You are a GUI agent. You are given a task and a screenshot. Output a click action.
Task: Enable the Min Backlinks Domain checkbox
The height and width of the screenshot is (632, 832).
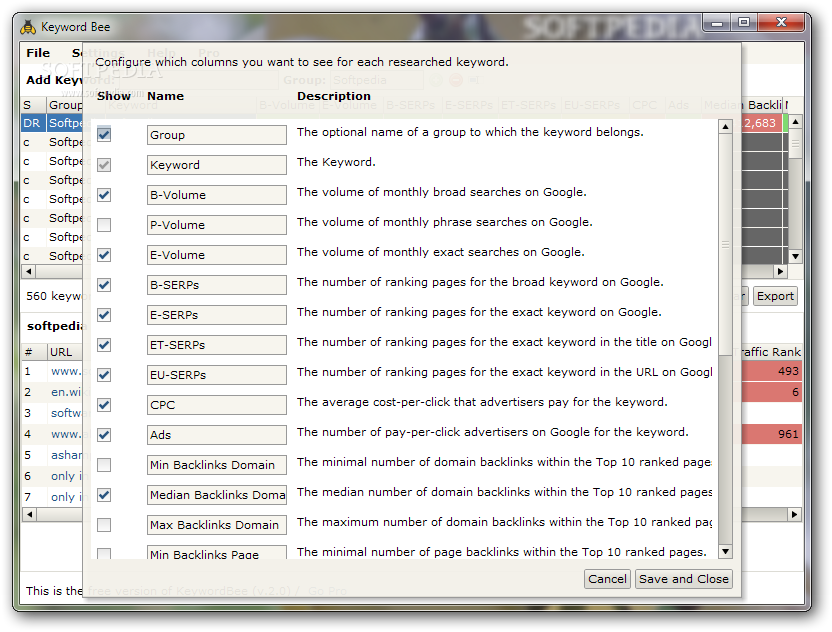coord(104,465)
